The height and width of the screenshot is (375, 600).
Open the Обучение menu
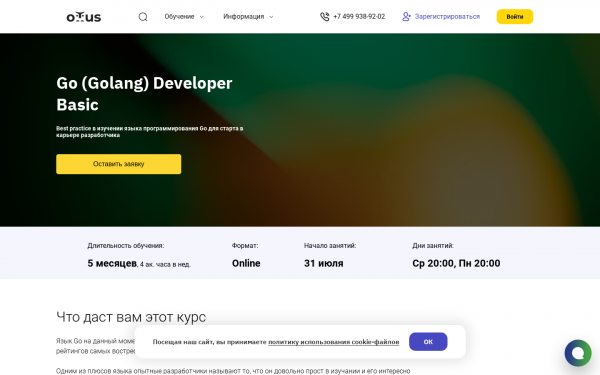pyautogui.click(x=179, y=16)
